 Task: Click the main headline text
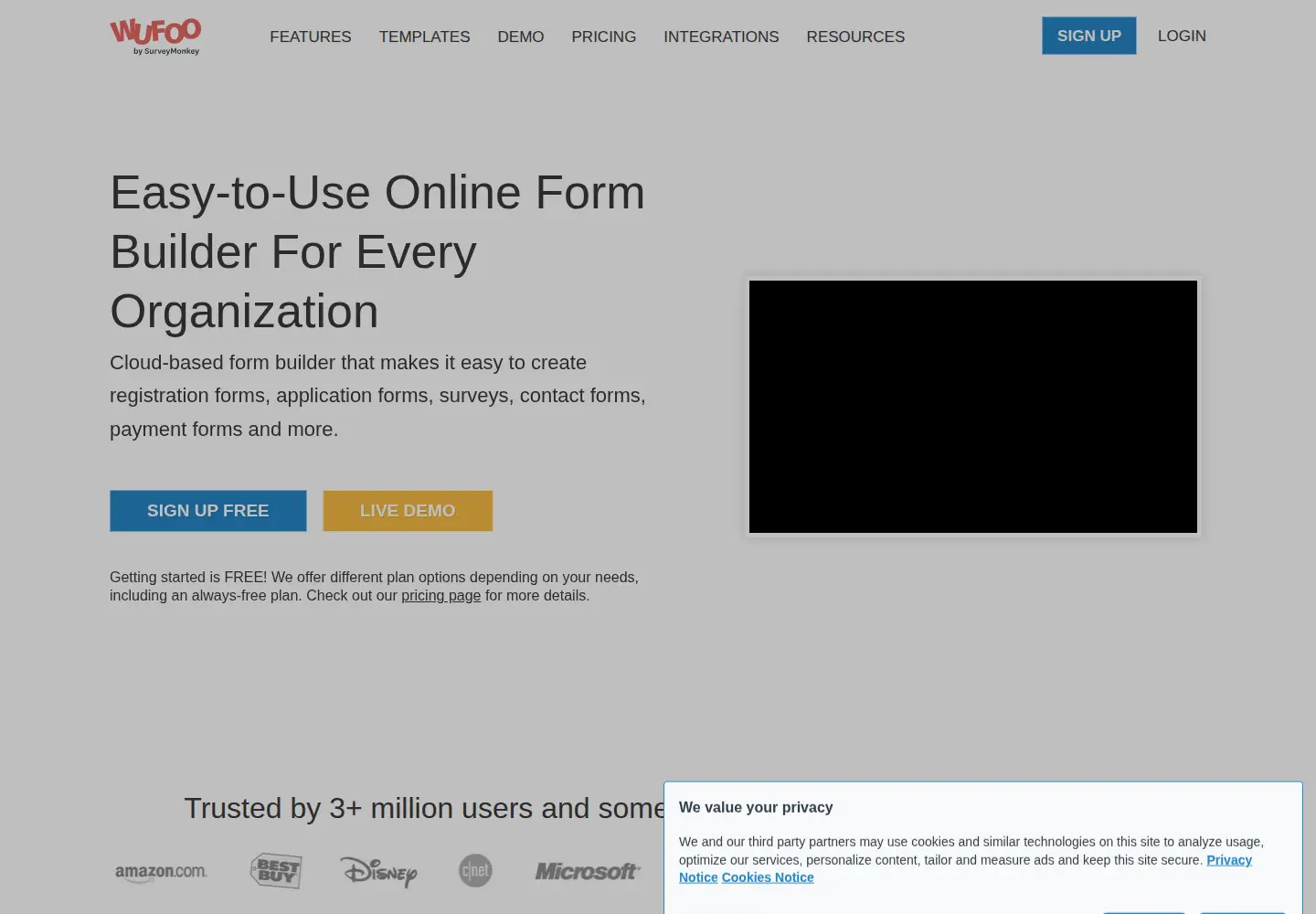(377, 251)
